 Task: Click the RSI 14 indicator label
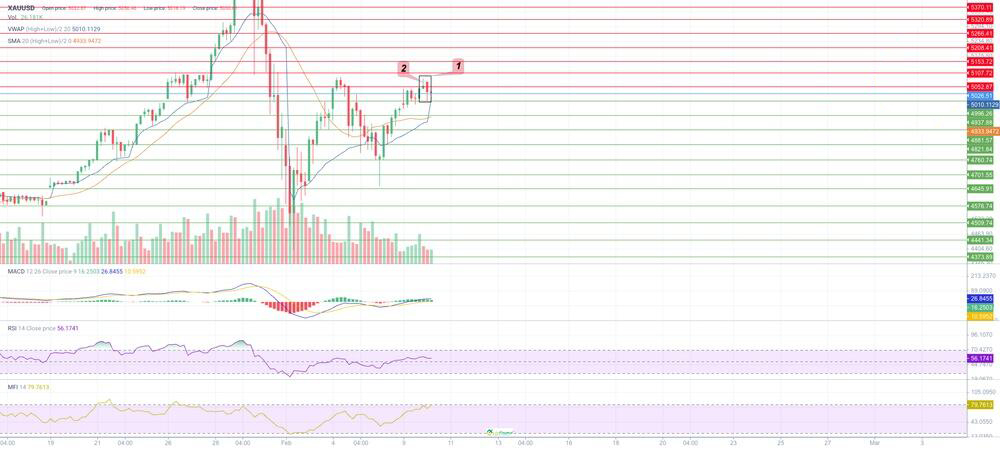(40, 328)
